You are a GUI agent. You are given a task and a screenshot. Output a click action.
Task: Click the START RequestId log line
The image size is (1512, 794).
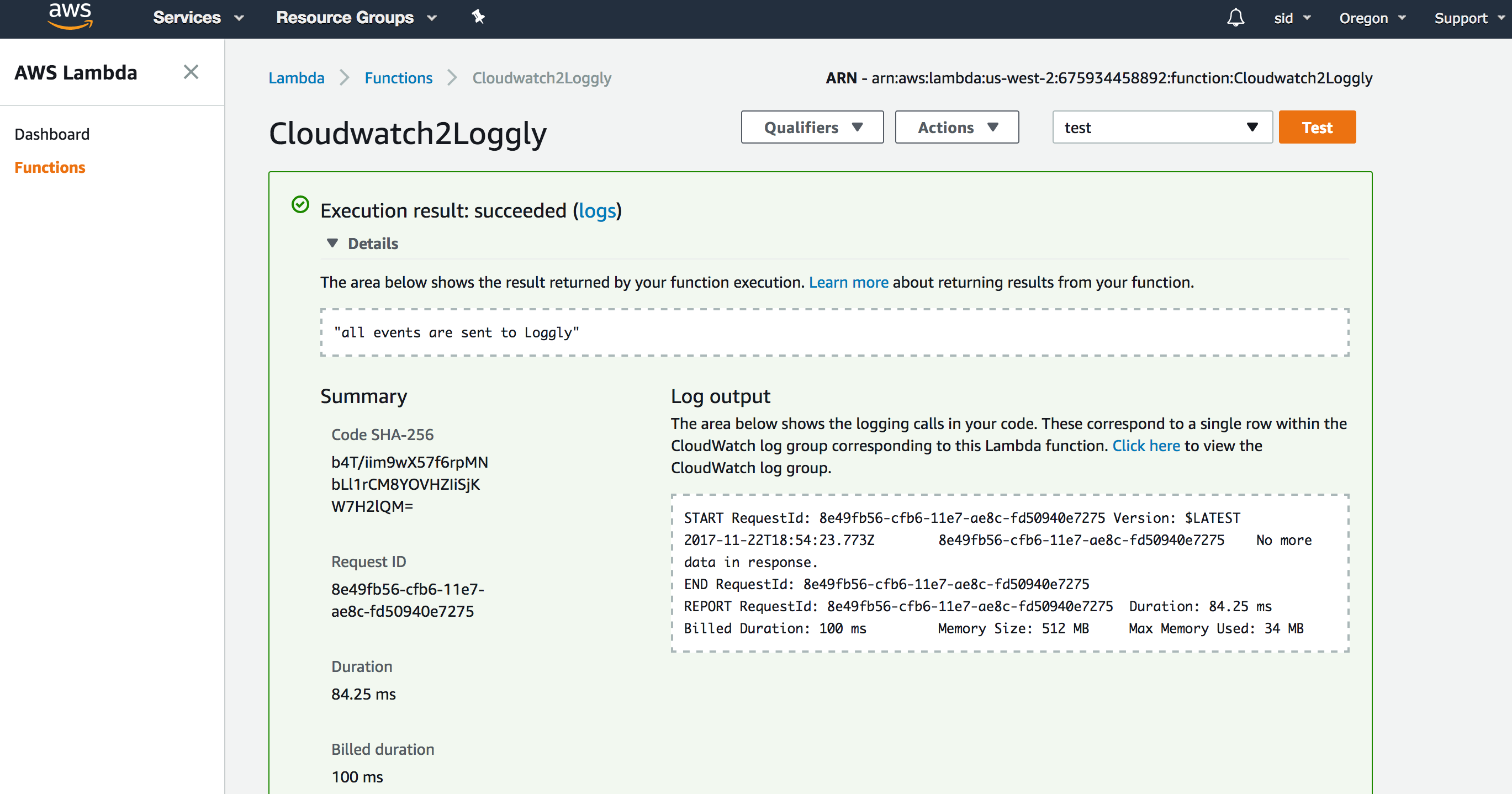pyautogui.click(x=961, y=518)
